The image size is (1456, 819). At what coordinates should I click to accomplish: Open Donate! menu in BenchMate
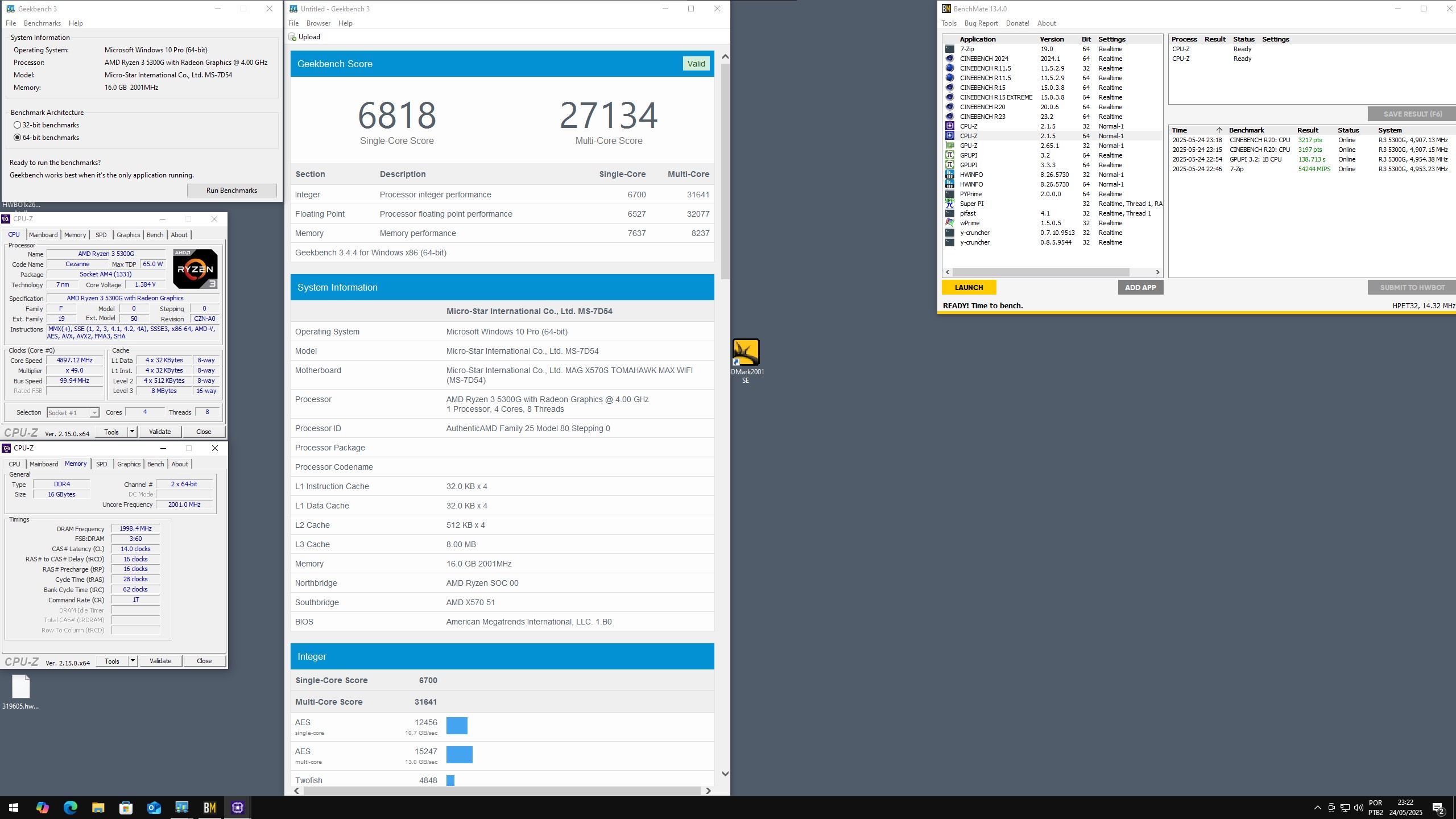pos(1017,23)
